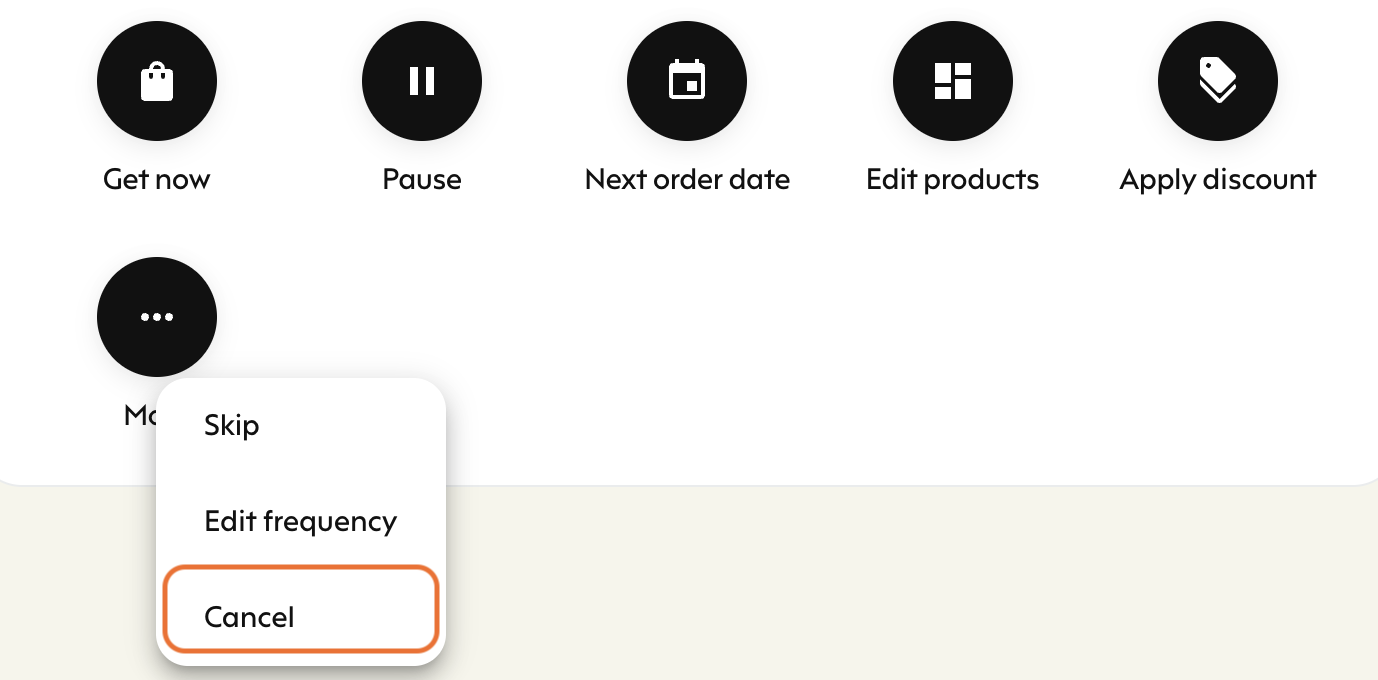Select the 'Next order date' label

687,180
